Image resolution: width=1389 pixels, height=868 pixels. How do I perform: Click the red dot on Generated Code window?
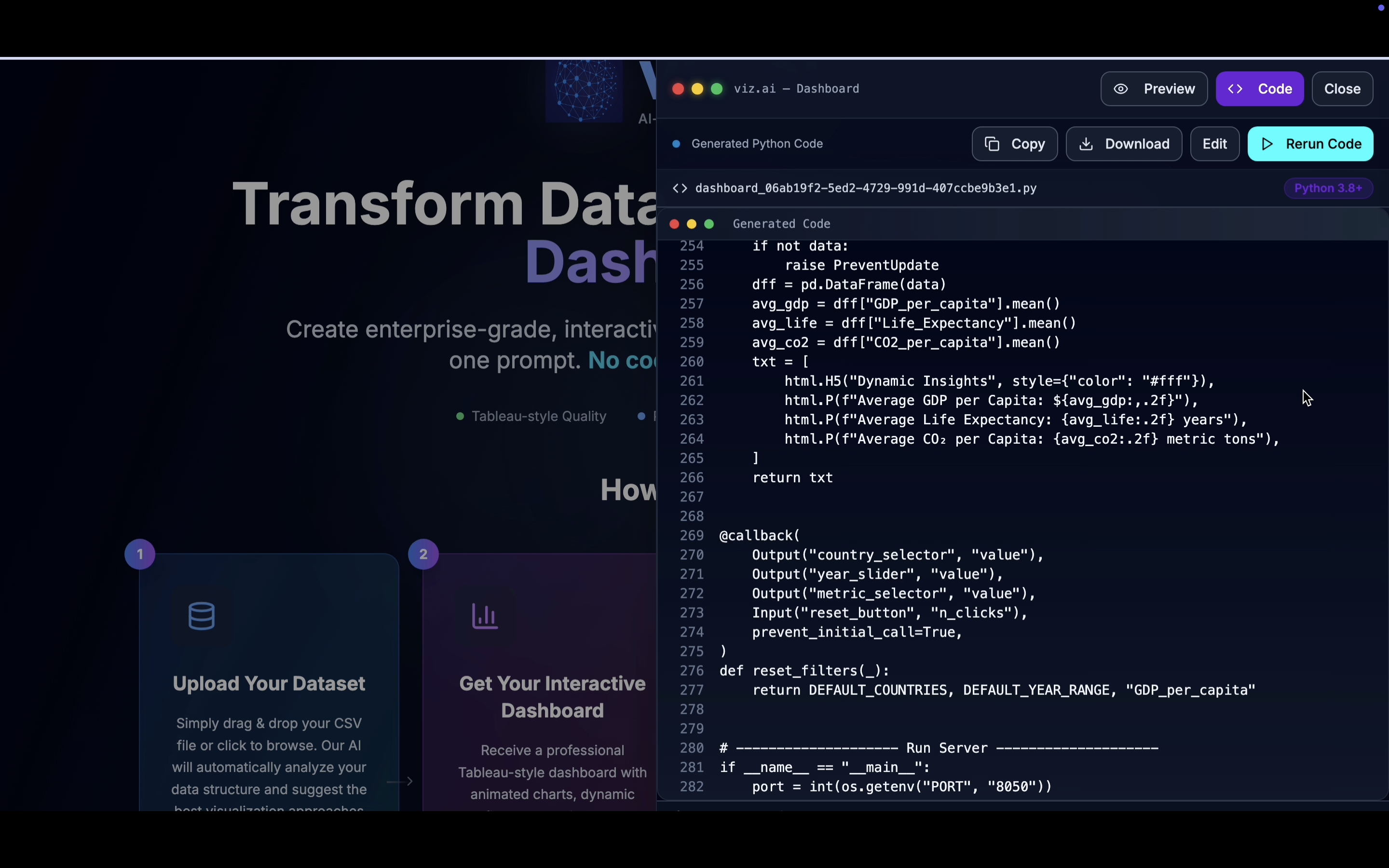coord(674,224)
